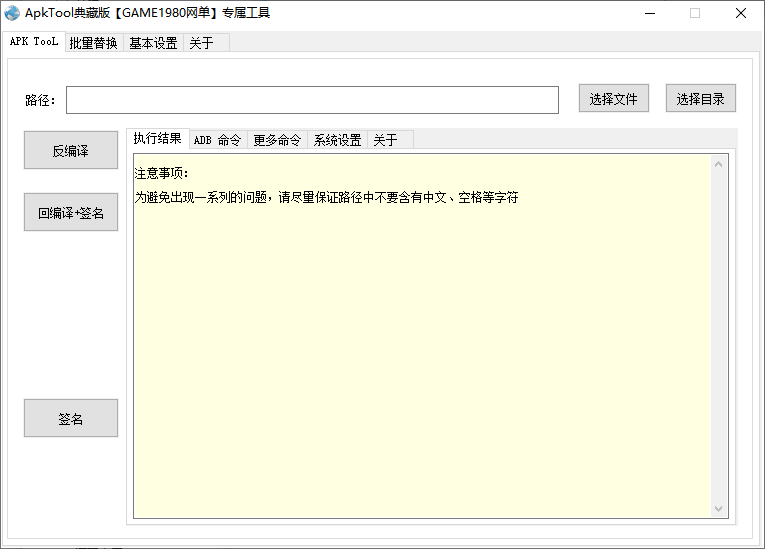Click the output panel's scroll down arrow
This screenshot has width=765, height=549.
718,509
